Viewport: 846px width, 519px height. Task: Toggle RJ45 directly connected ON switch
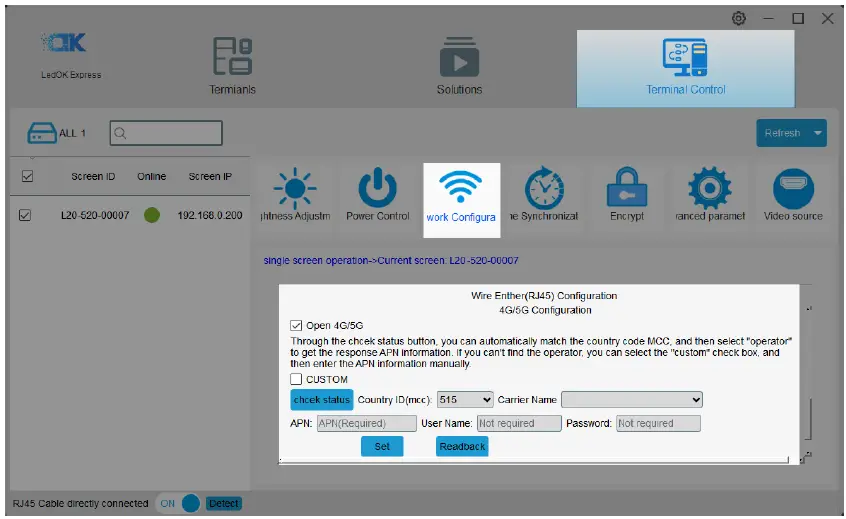coord(178,503)
